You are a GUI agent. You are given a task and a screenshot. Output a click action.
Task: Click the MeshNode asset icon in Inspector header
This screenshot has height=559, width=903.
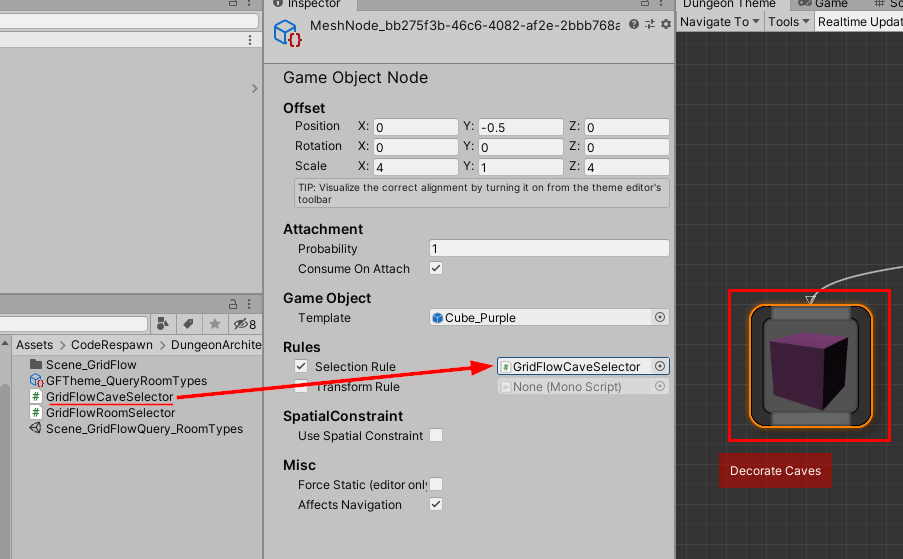click(x=287, y=33)
